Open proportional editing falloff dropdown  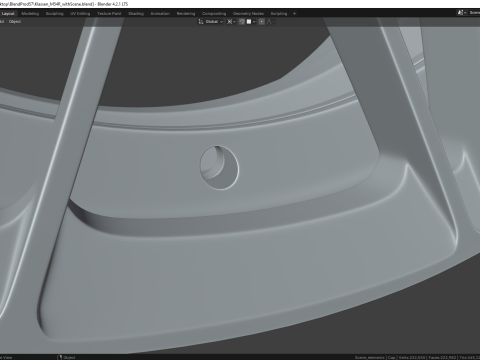pos(270,22)
